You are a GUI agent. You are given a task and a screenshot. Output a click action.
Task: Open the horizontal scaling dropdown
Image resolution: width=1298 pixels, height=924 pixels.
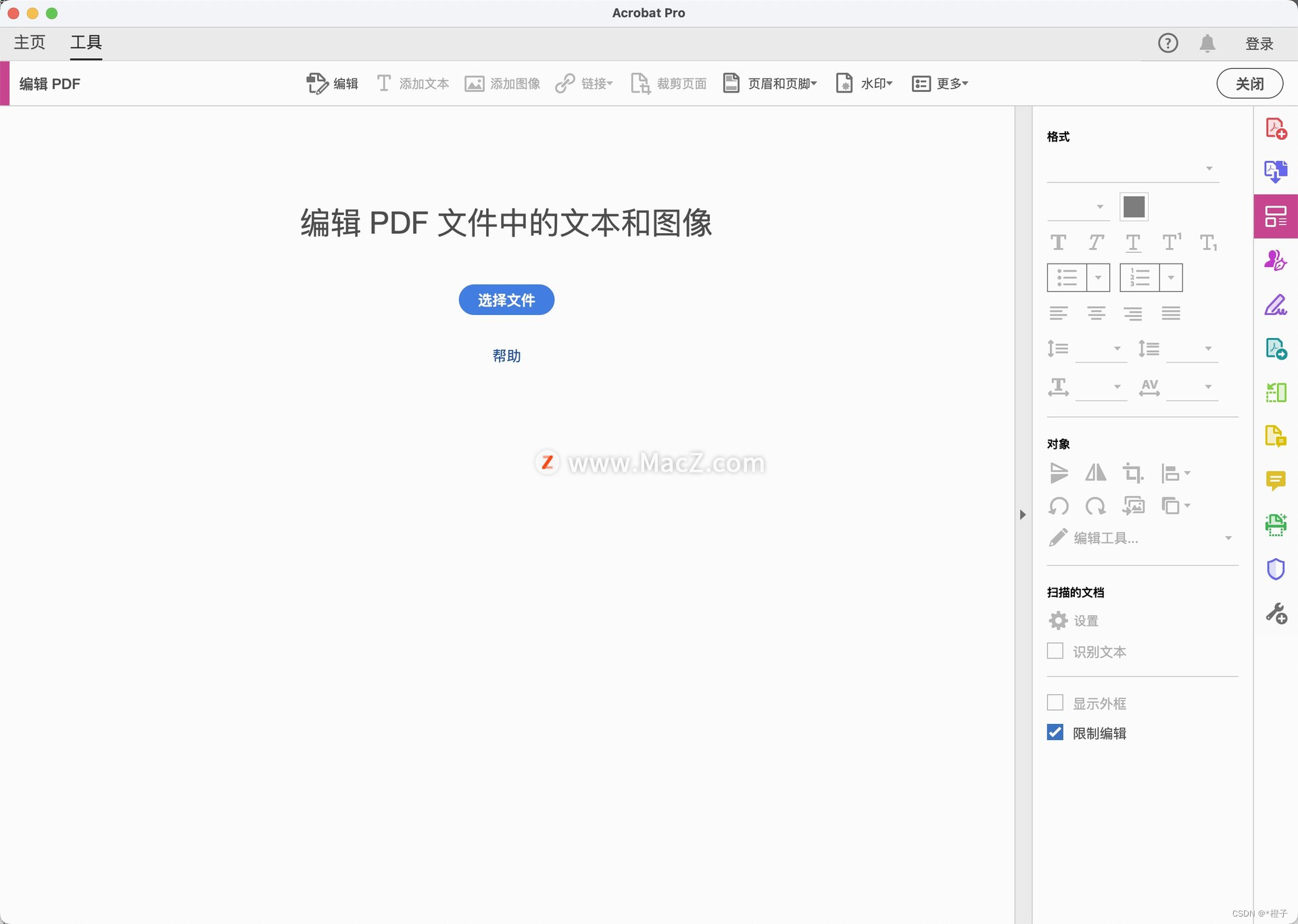1101,387
